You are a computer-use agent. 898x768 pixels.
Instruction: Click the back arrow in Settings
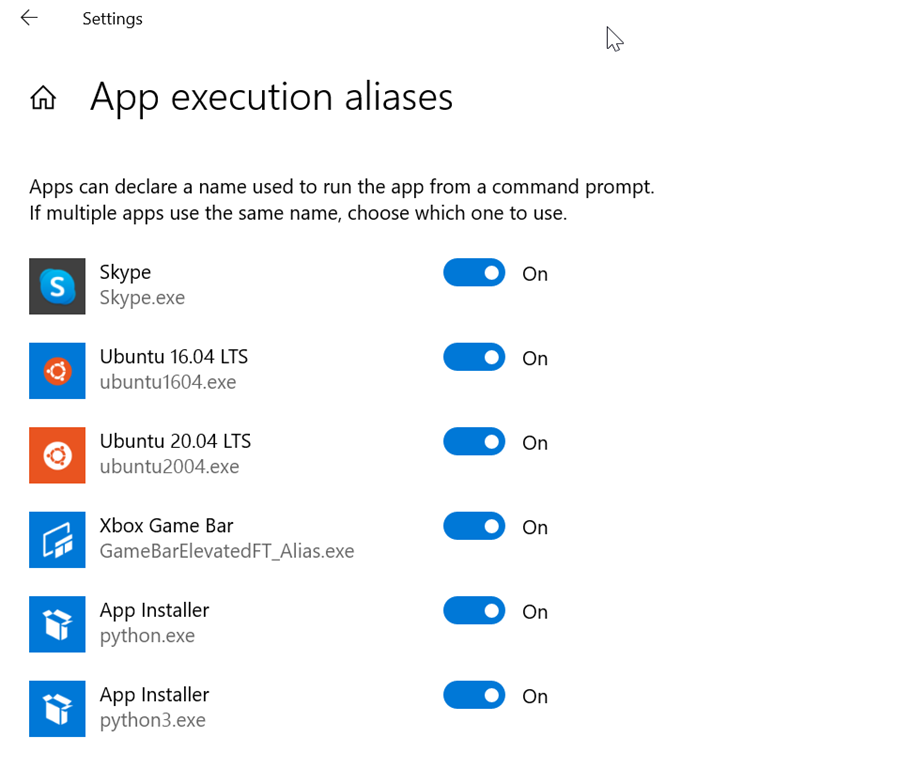(x=29, y=18)
